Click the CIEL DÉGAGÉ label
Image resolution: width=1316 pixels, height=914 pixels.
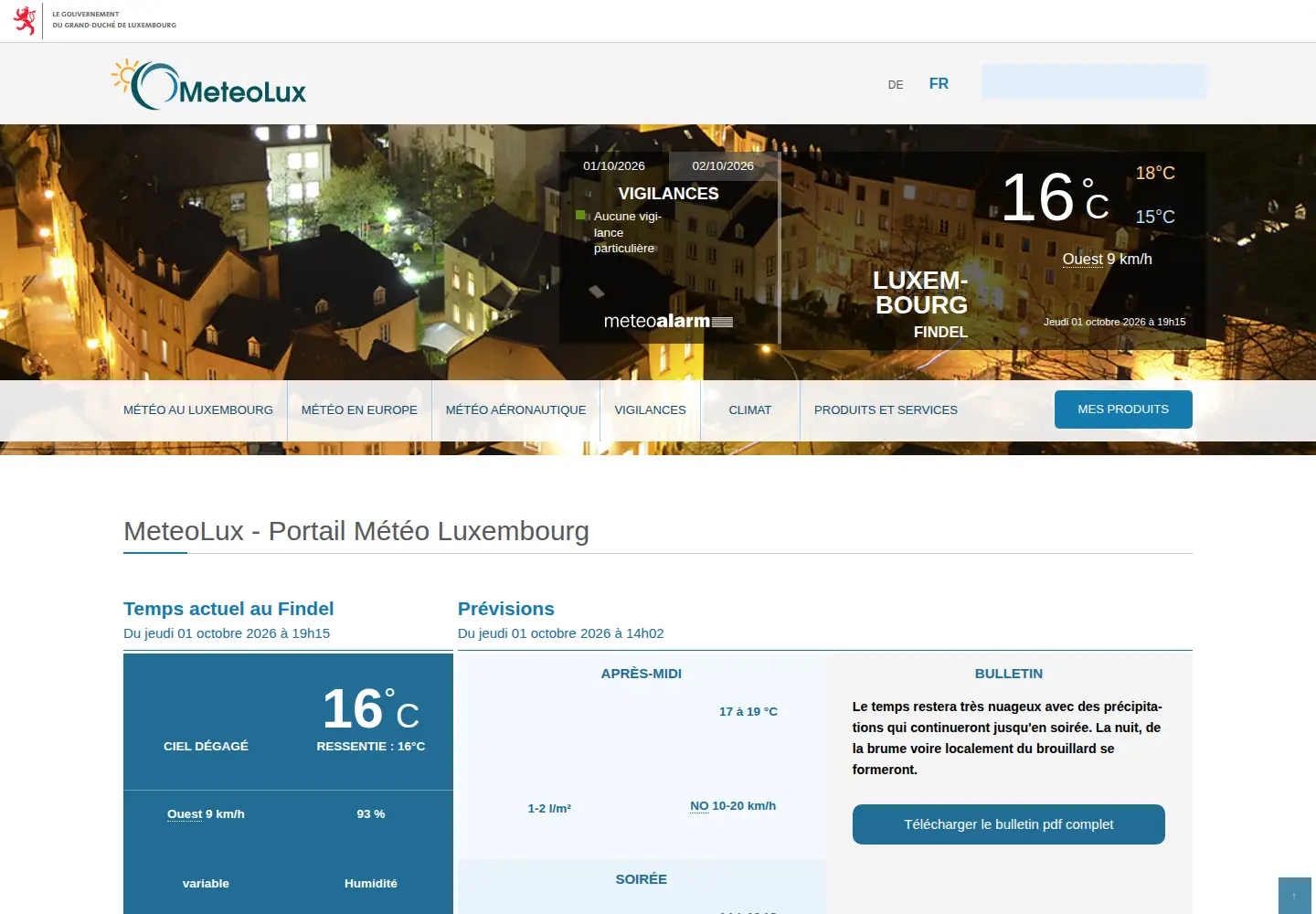click(206, 746)
